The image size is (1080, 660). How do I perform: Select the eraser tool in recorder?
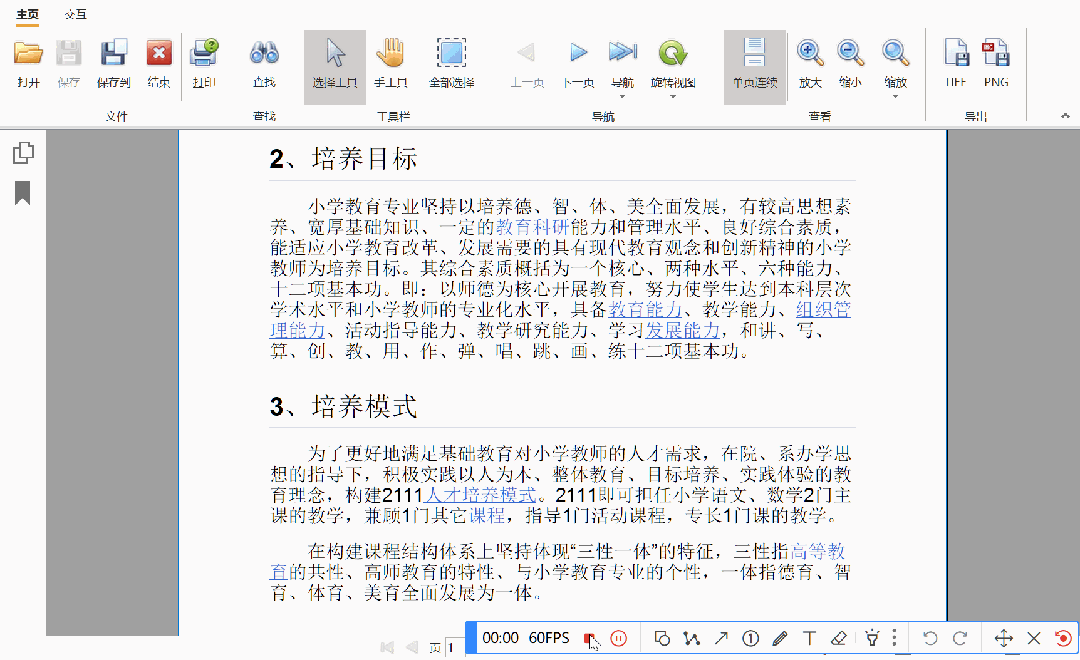click(838, 639)
